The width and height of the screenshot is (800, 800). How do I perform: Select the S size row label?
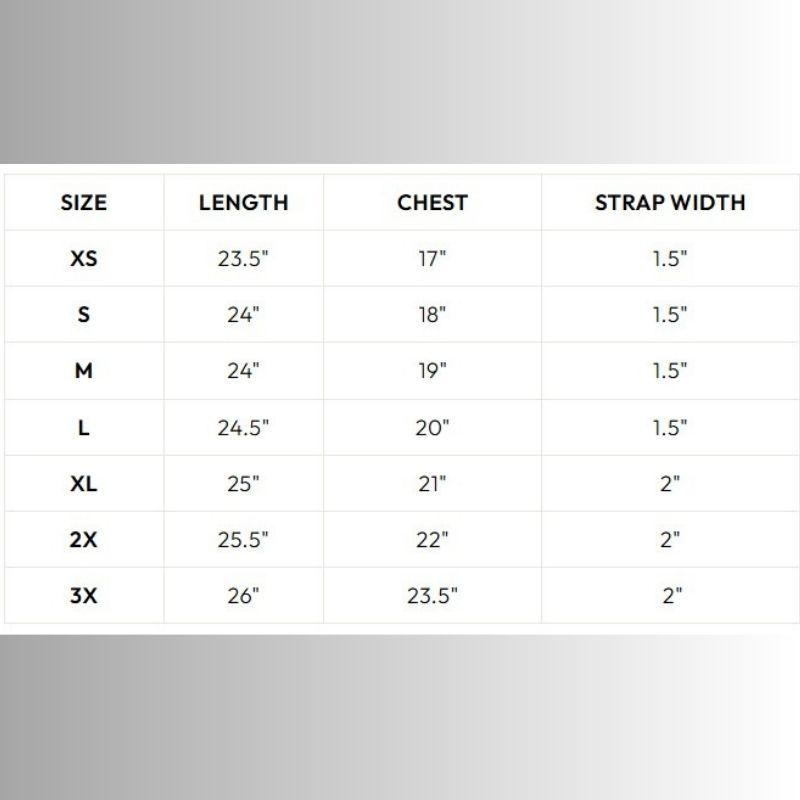(84, 315)
